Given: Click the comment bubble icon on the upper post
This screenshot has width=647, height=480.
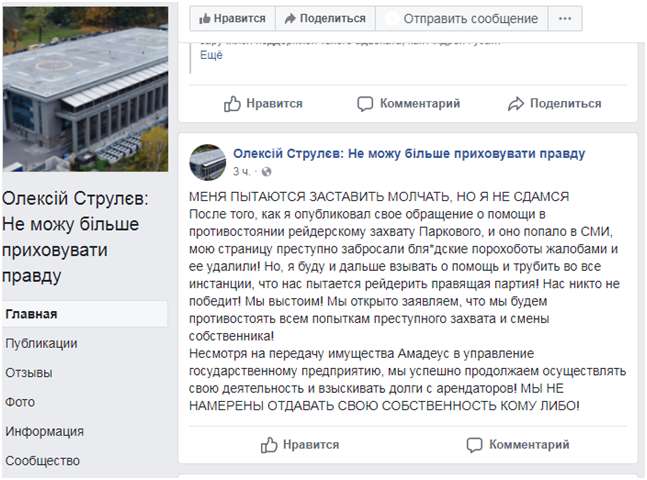Looking at the screenshot, I should (365, 103).
